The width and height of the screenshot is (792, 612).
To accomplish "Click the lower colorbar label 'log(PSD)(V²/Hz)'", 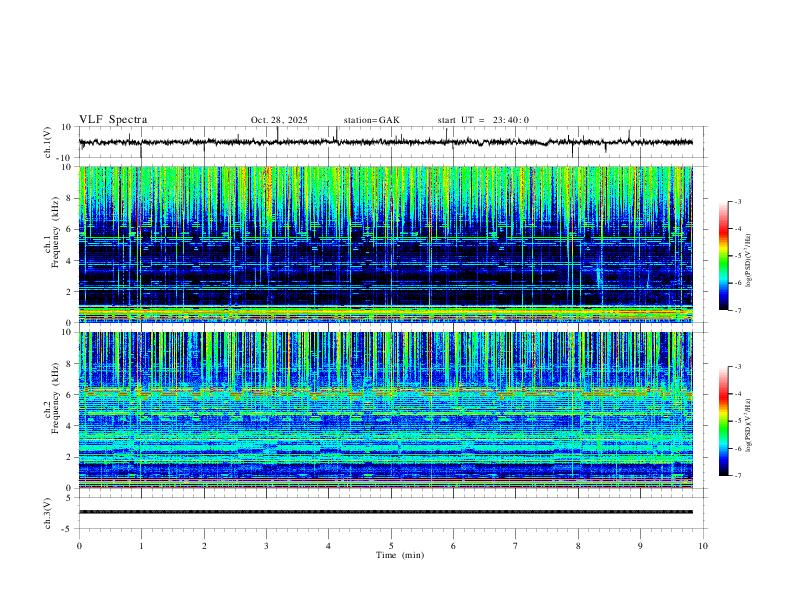I will (x=748, y=426).
